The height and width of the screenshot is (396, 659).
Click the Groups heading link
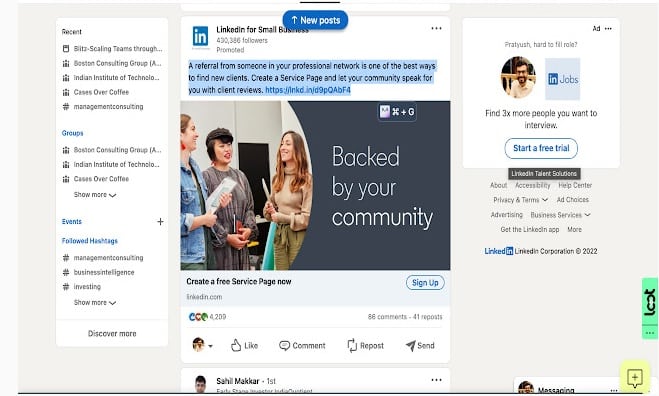pos(72,133)
